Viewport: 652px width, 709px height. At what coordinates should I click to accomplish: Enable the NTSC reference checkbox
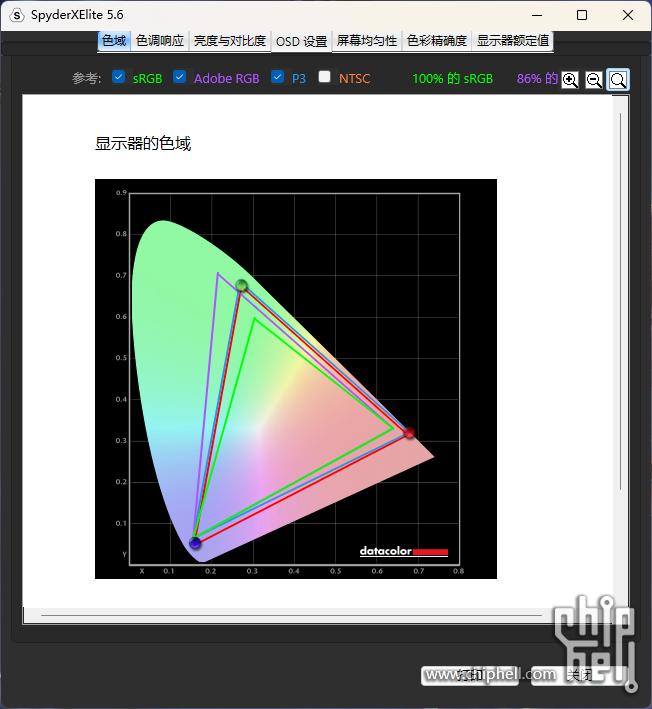(324, 77)
